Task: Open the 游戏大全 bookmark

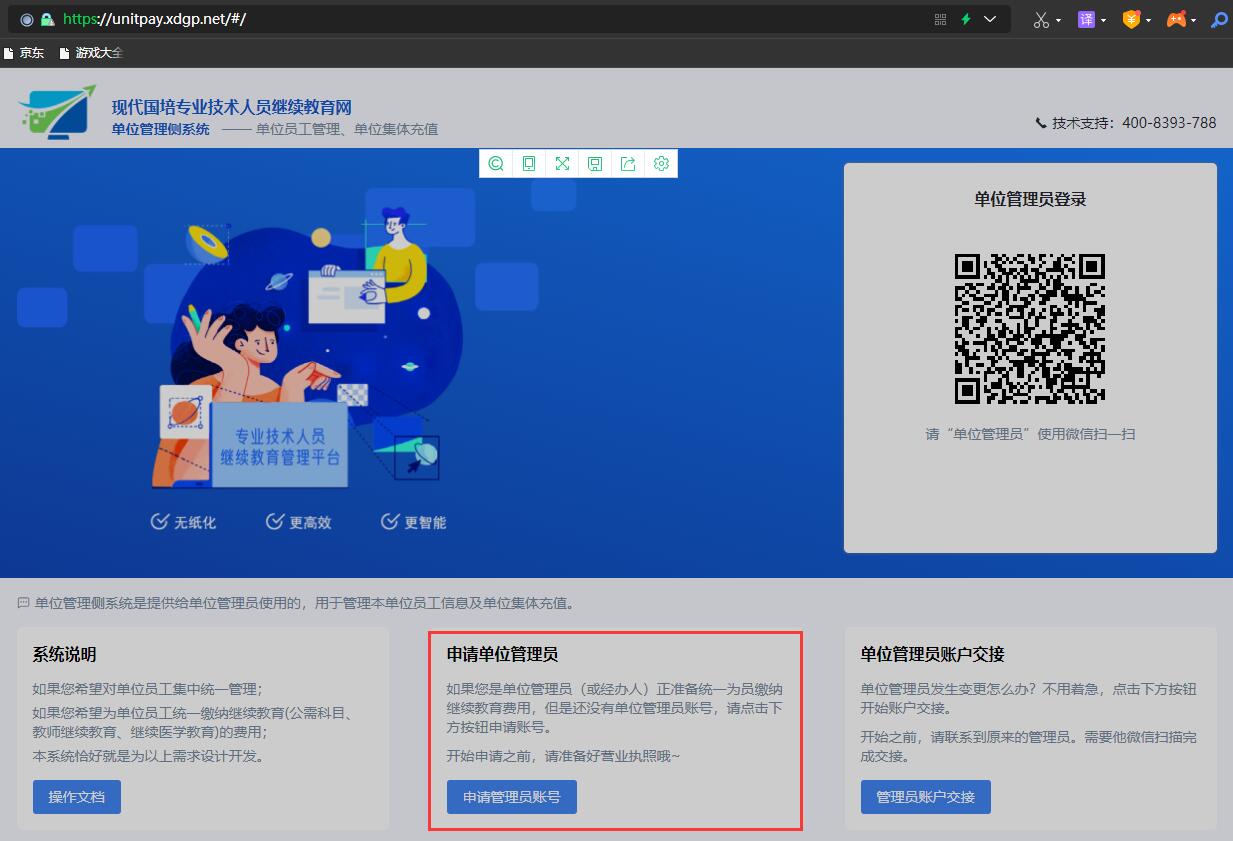Action: click(x=91, y=53)
